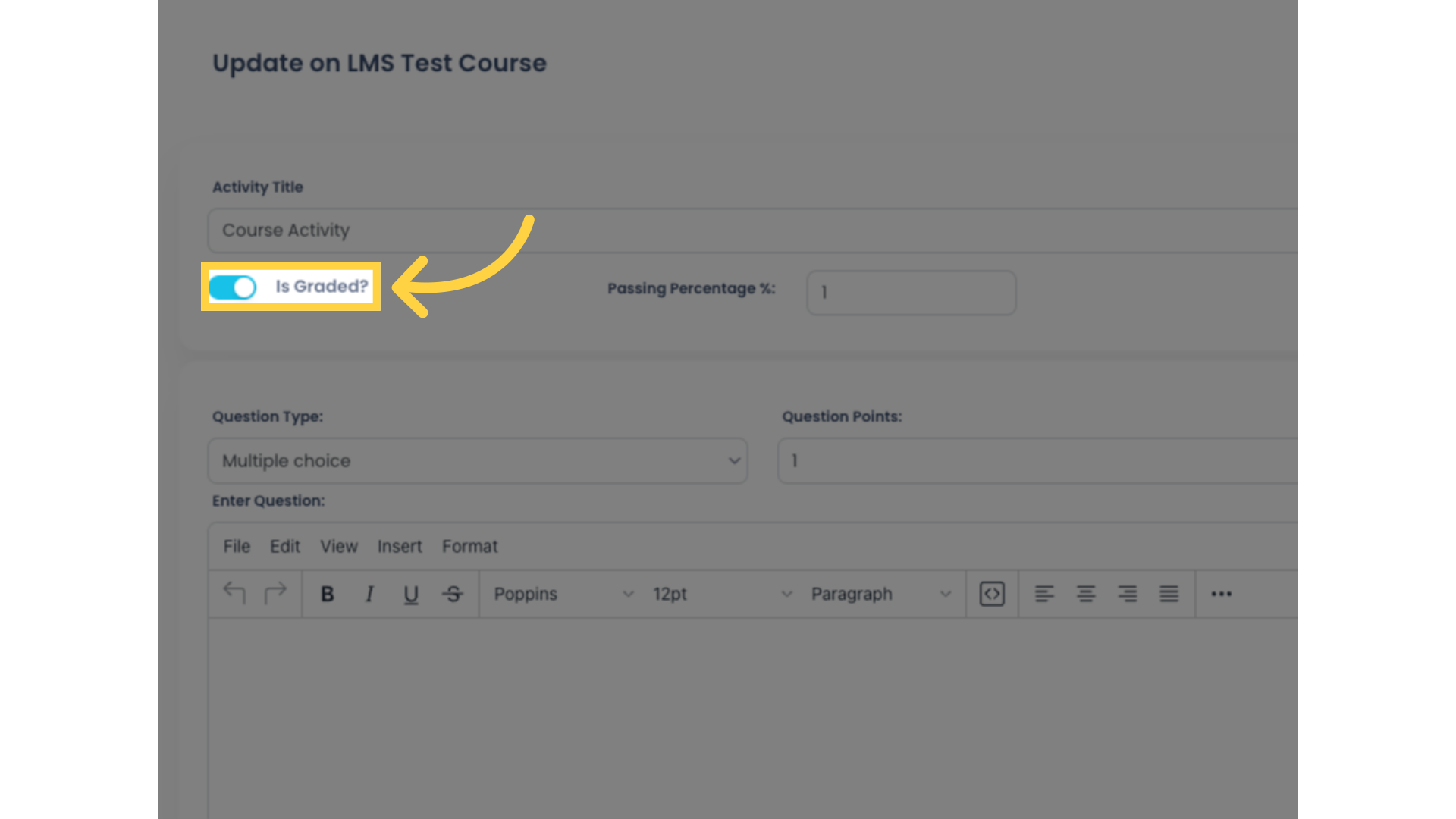Open the Format menu
This screenshot has width=1456, height=819.
(x=470, y=546)
